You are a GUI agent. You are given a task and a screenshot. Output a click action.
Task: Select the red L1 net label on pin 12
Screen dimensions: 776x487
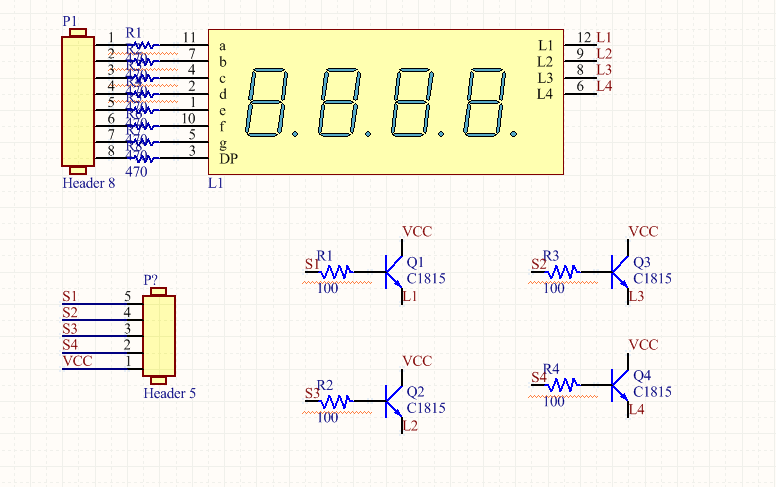tap(604, 37)
